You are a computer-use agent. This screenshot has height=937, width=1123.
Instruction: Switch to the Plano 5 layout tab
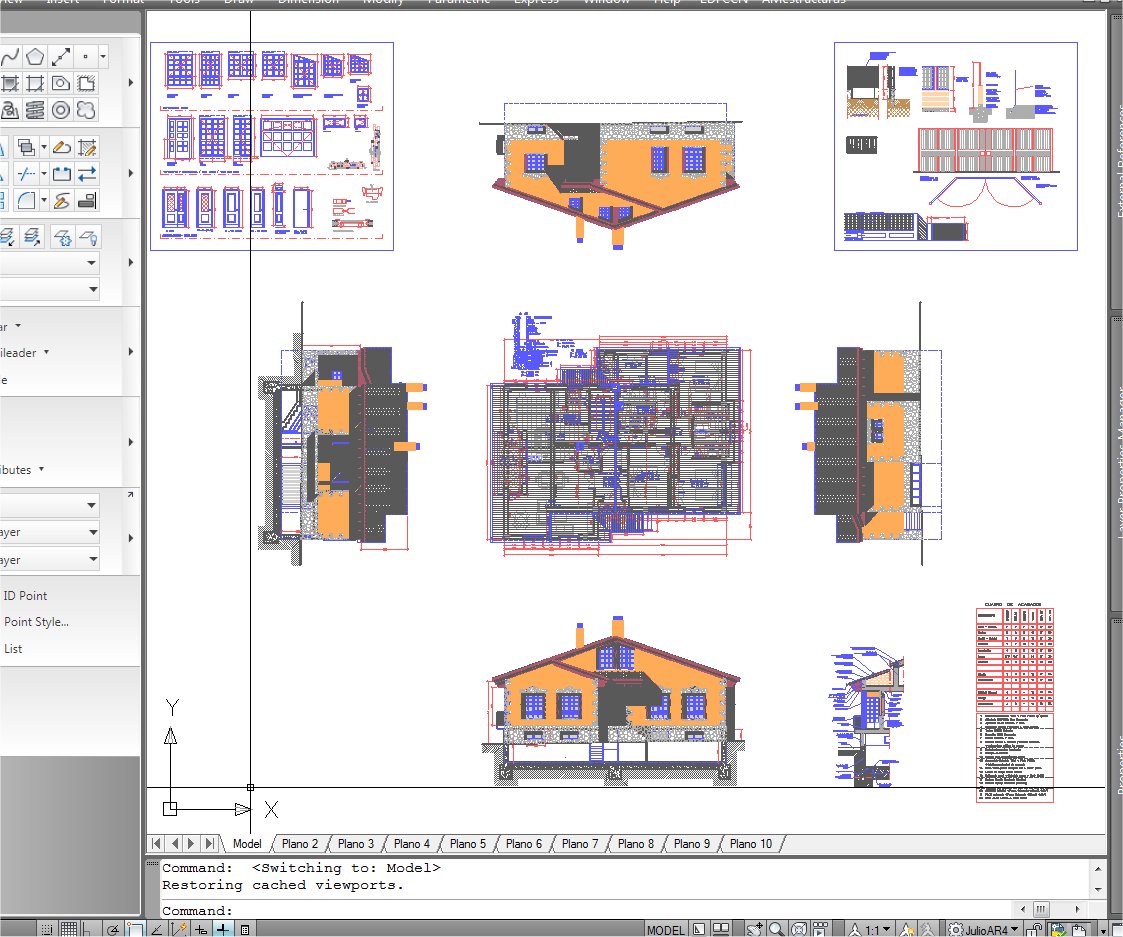[x=468, y=844]
